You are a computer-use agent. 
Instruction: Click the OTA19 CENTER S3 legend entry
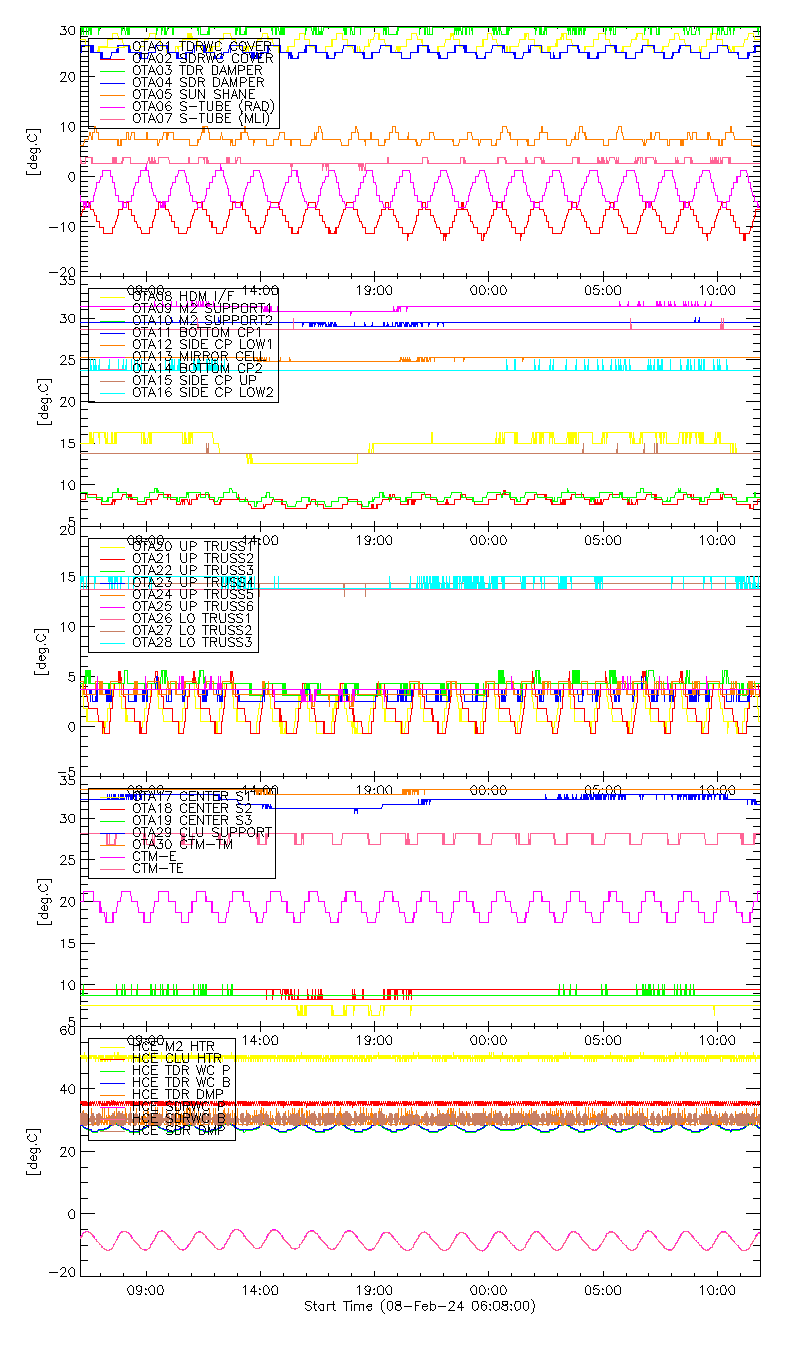192,820
